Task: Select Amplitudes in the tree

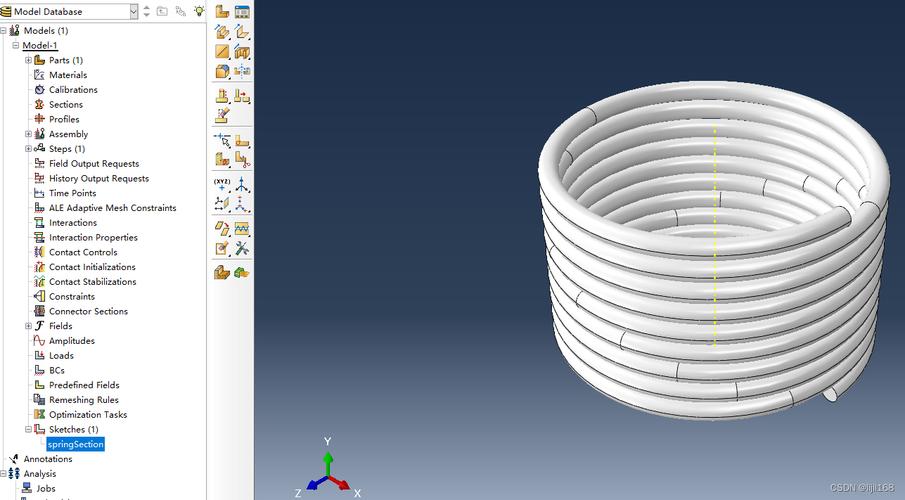Action: click(72, 341)
